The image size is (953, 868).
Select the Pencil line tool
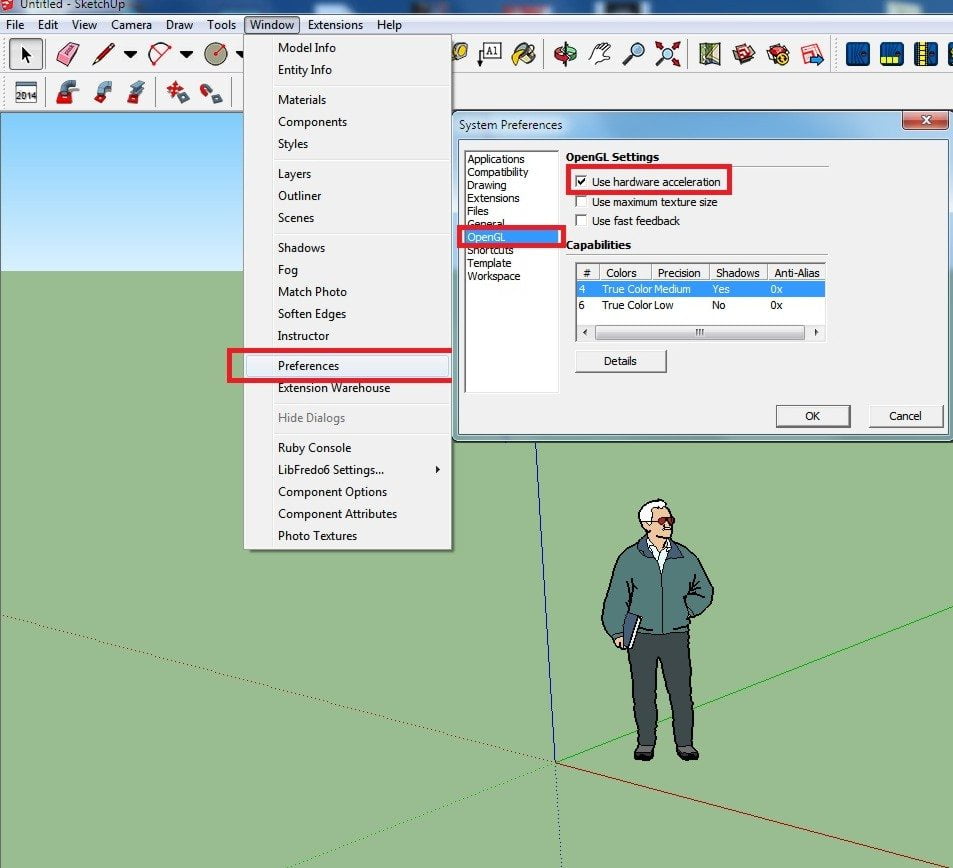[104, 54]
